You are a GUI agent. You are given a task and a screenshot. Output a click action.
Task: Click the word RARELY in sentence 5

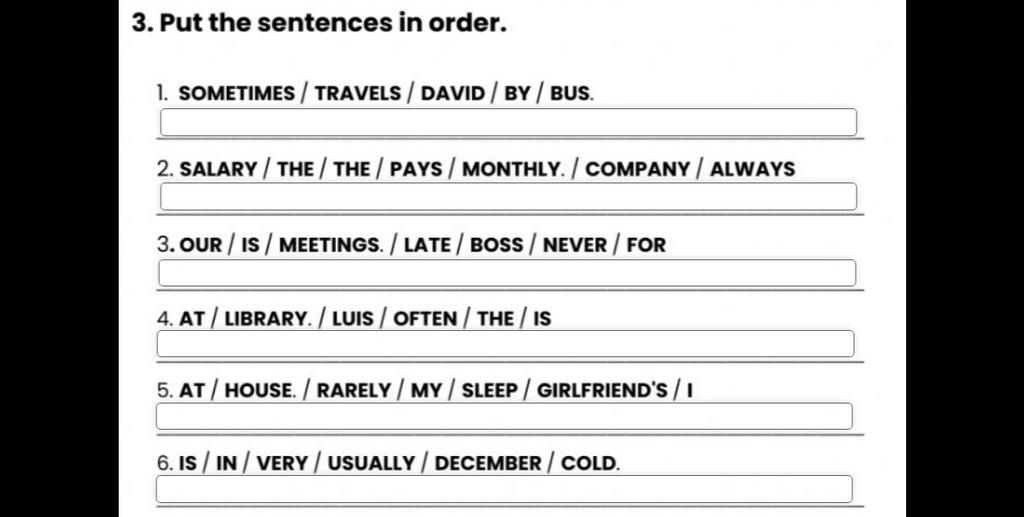tap(354, 390)
